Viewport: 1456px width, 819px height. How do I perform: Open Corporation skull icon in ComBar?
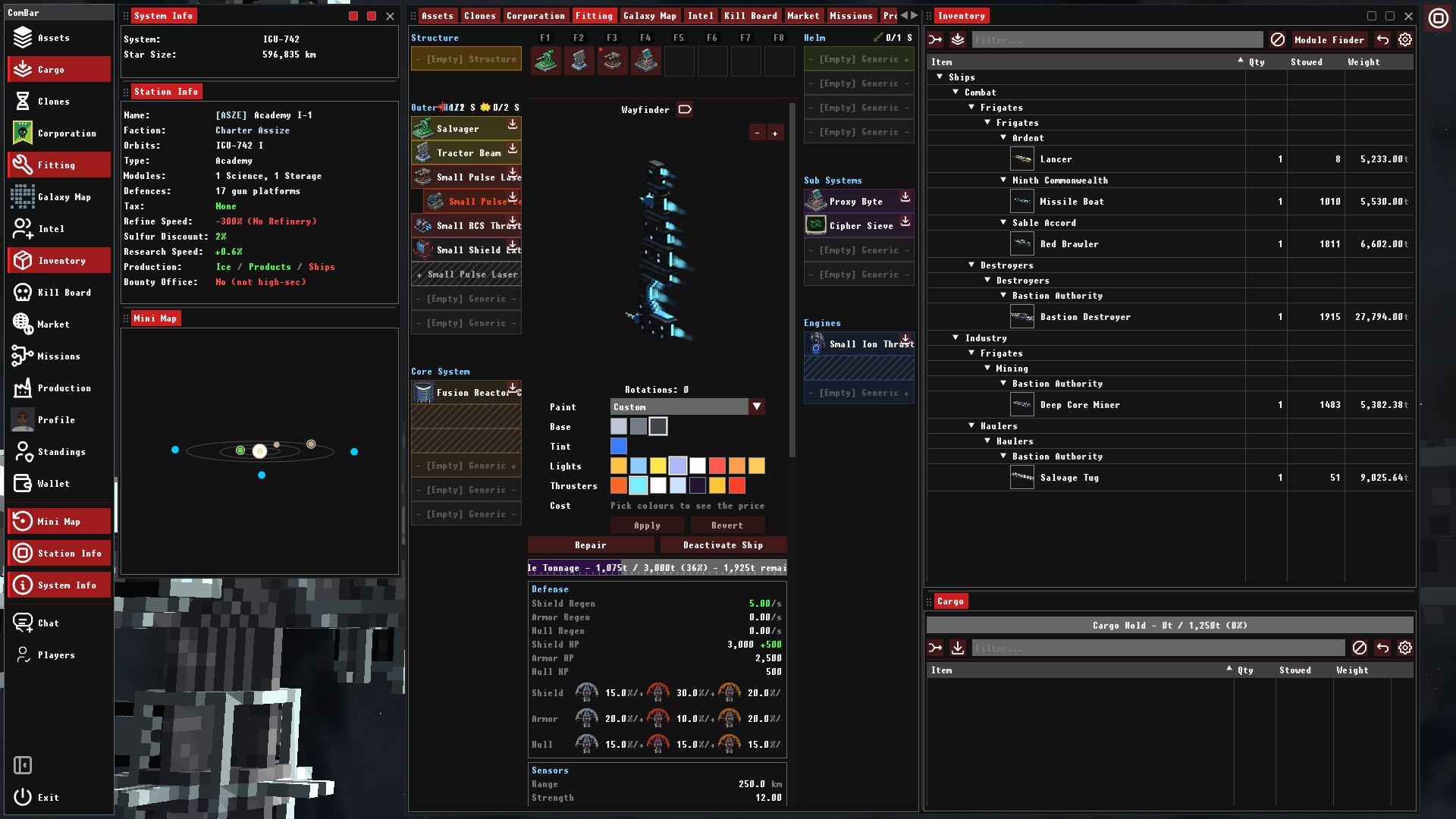pyautogui.click(x=23, y=133)
